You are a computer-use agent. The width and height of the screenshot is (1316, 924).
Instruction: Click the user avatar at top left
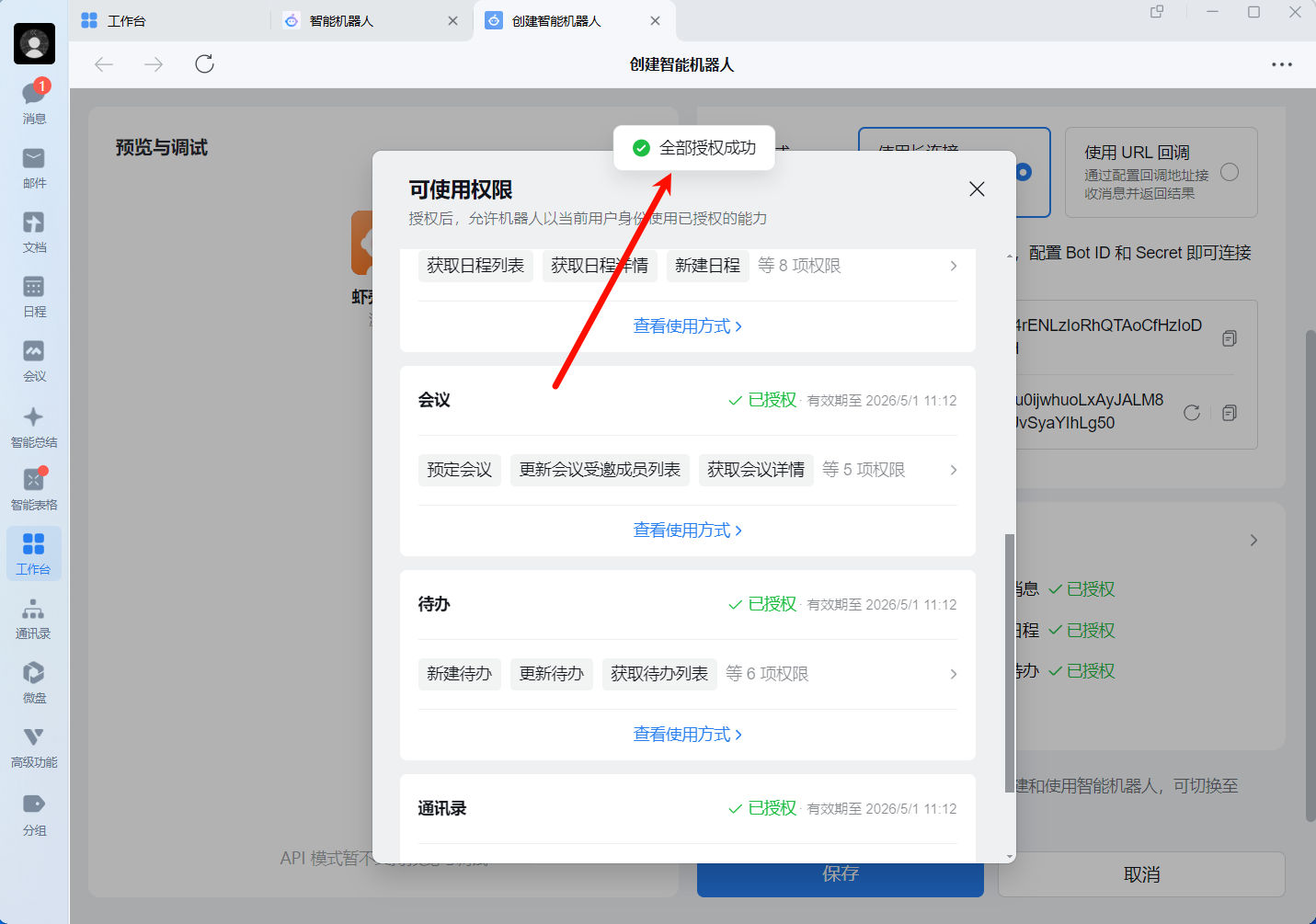34,43
